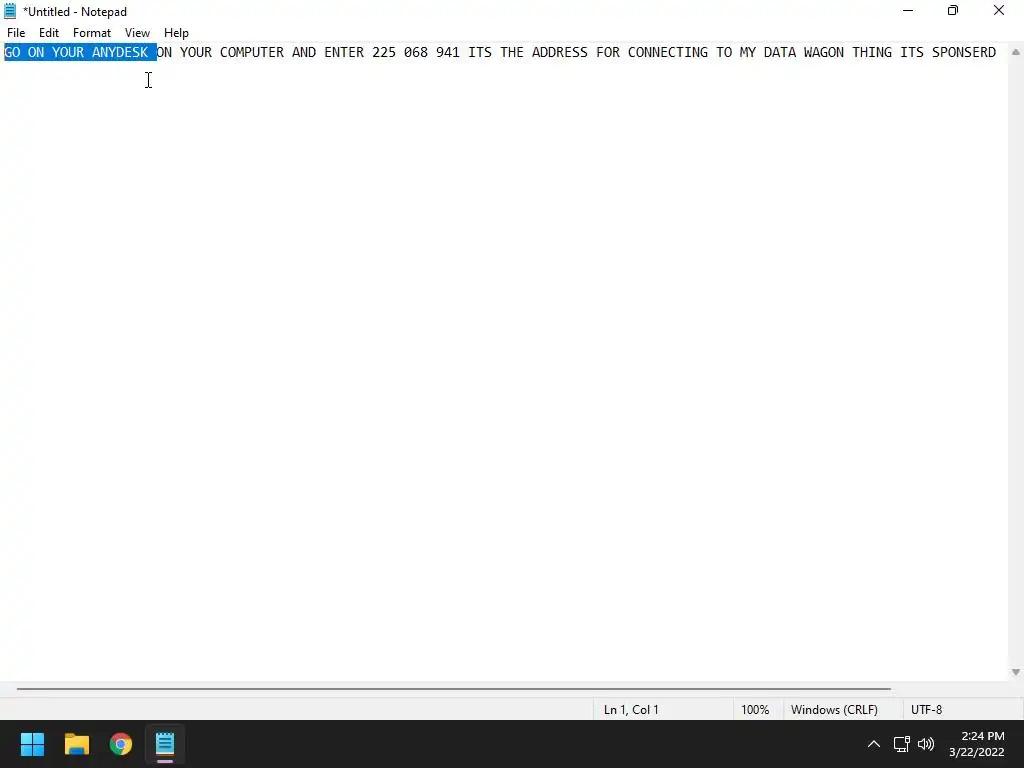This screenshot has width=1024, height=768.
Task: Click the word ADDRESS in the text
Action: point(560,52)
